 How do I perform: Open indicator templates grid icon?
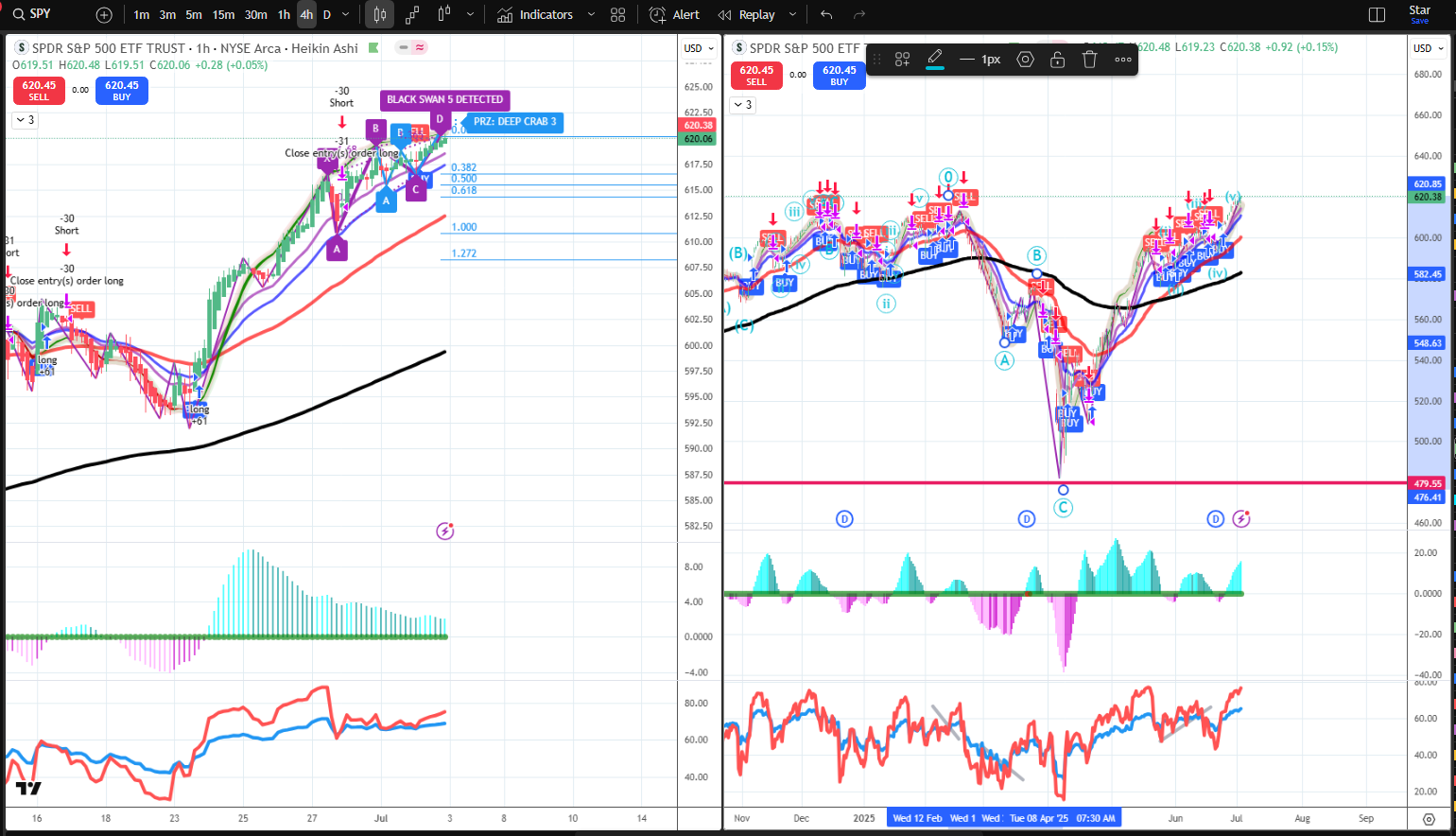pos(618,15)
